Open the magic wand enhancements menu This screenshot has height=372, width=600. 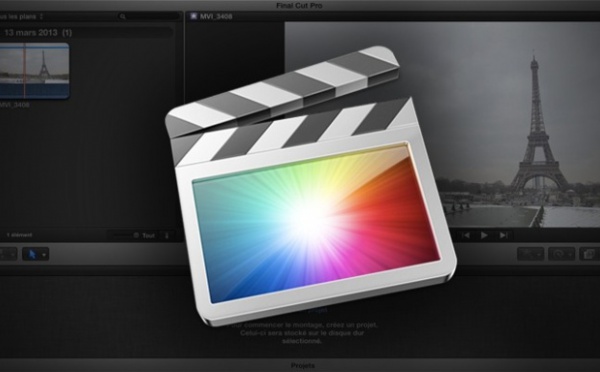pyautogui.click(x=531, y=254)
